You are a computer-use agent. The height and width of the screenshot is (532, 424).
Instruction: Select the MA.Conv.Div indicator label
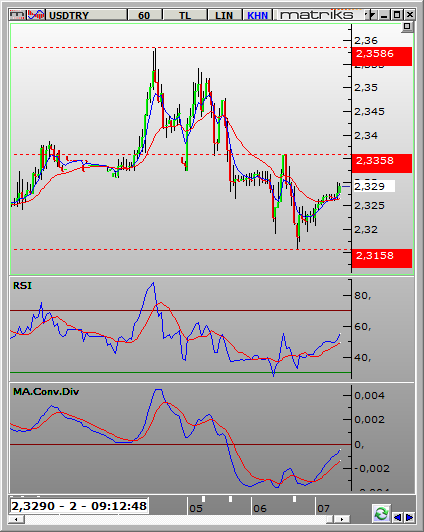(x=46, y=392)
